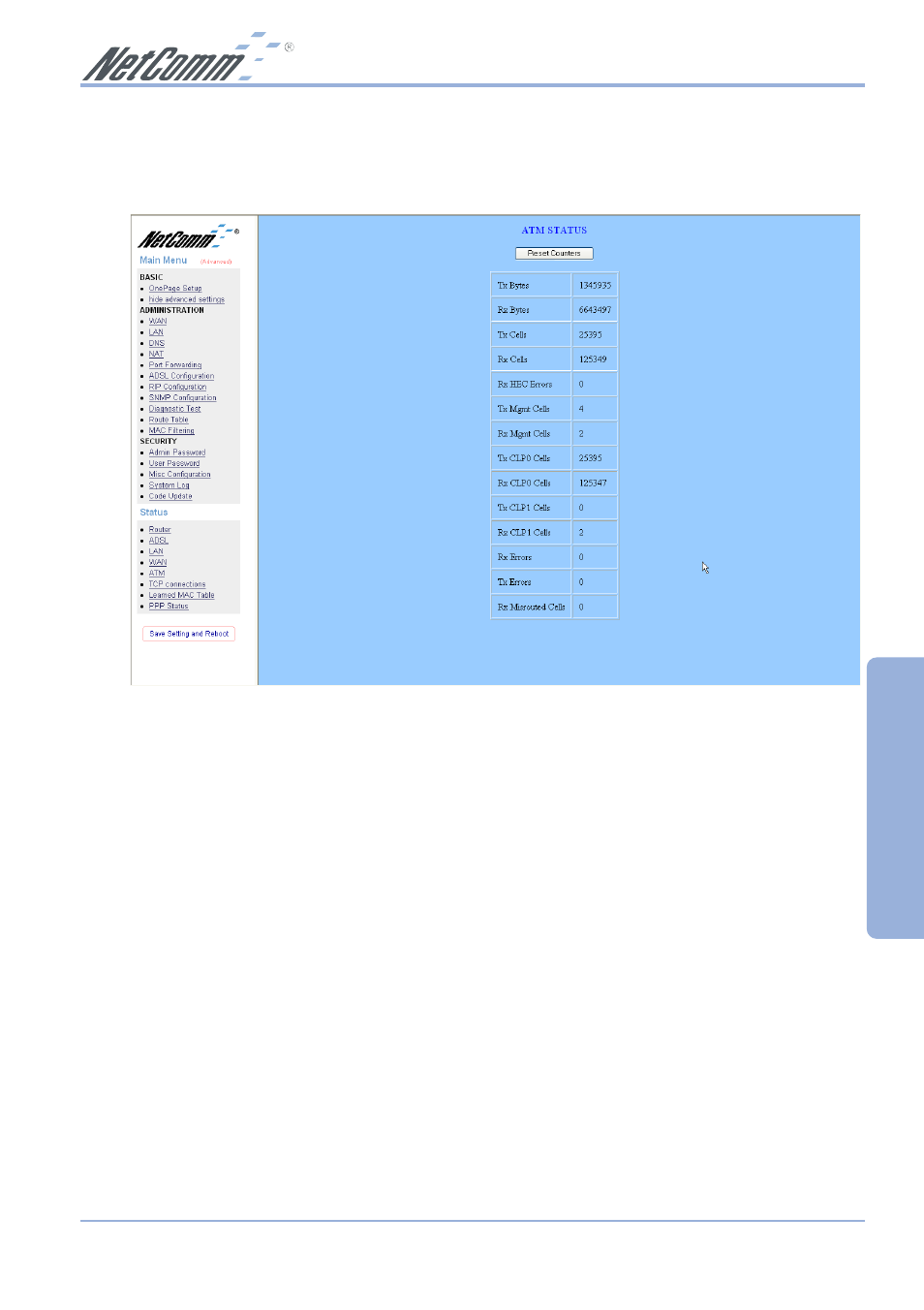The image size is (924, 1310).
Task: Click the Reset Counters button
Action: tap(554, 253)
